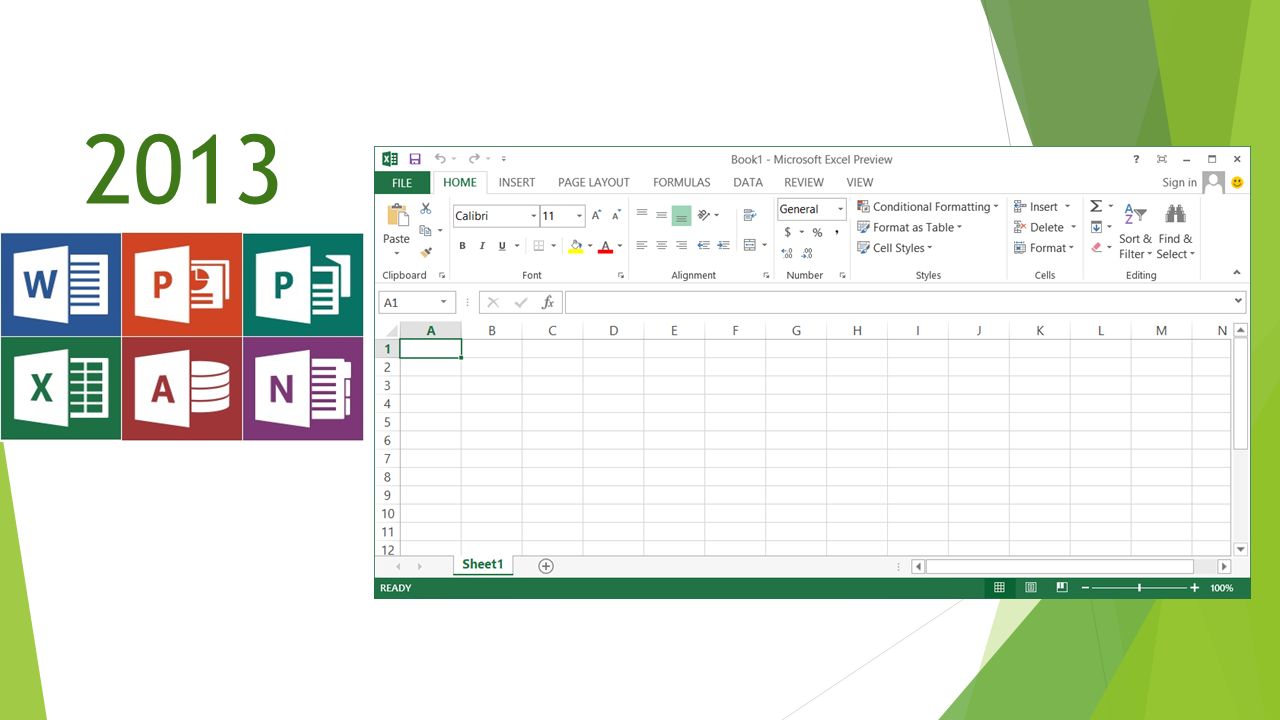Cut selection with the scissors icon
Viewport: 1280px width, 720px height.
coord(425,209)
